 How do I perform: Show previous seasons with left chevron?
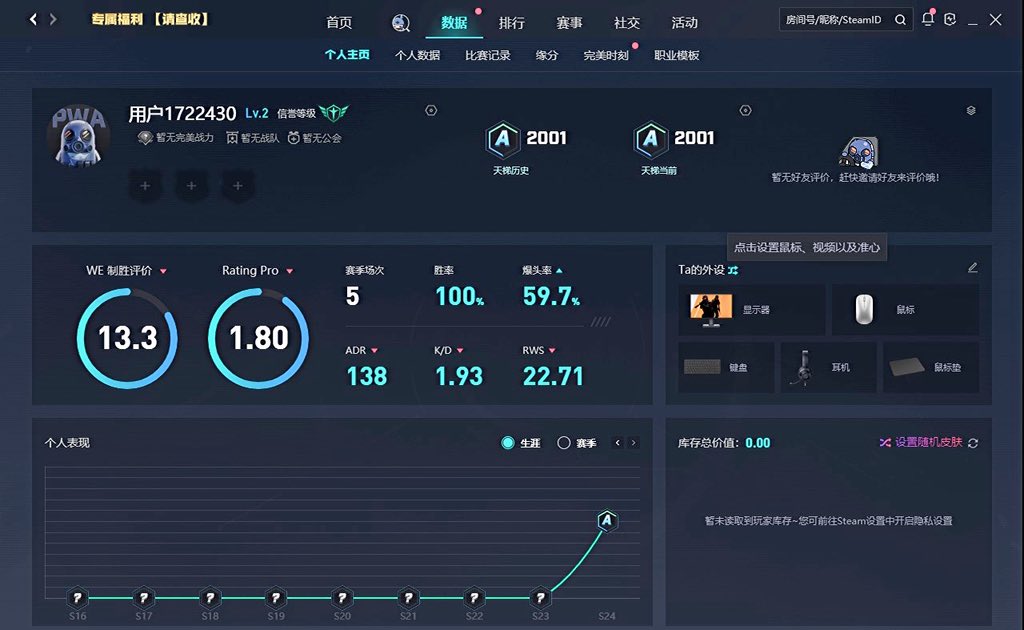pos(618,443)
